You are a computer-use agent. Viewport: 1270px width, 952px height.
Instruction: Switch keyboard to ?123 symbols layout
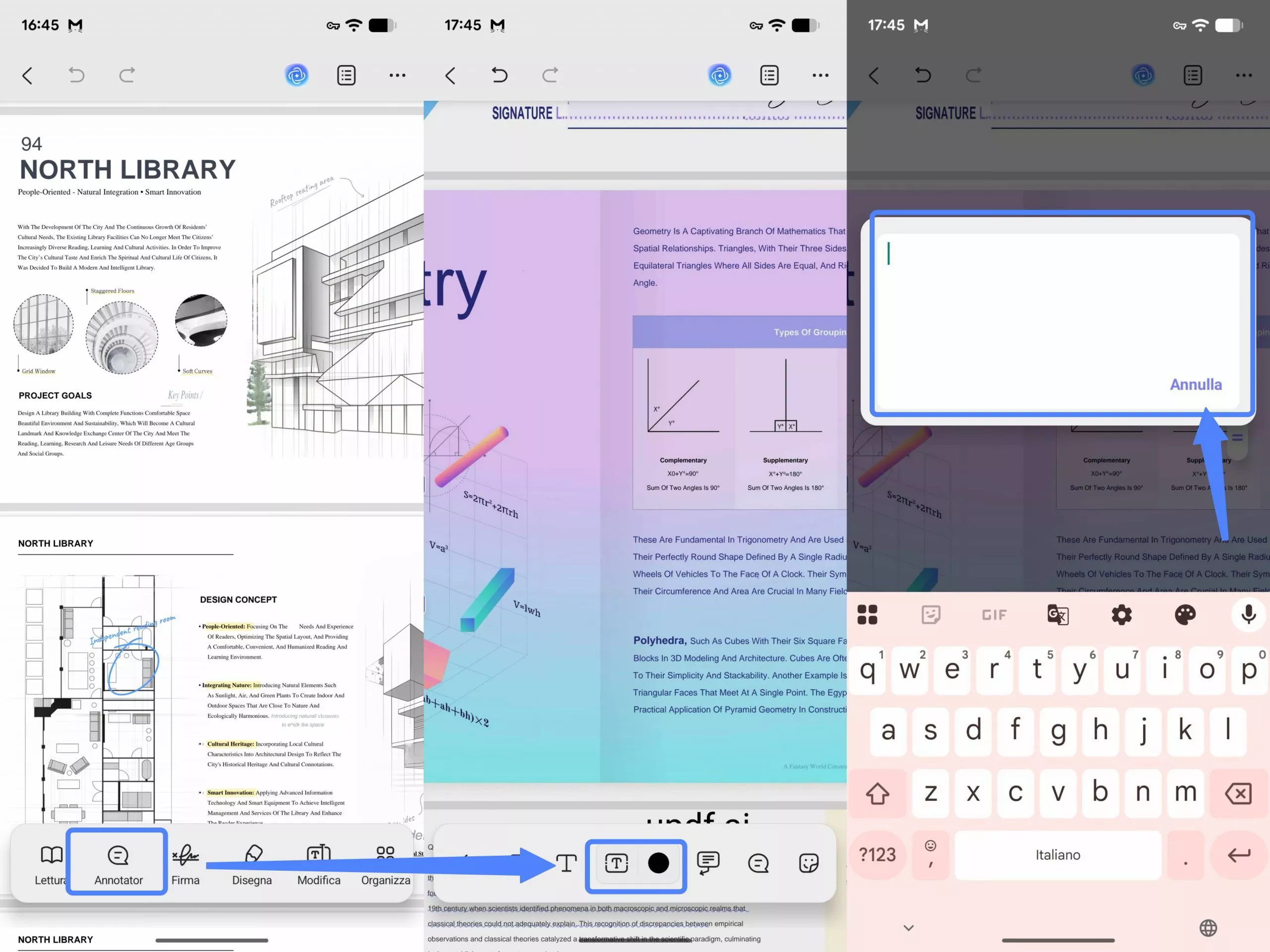877,854
